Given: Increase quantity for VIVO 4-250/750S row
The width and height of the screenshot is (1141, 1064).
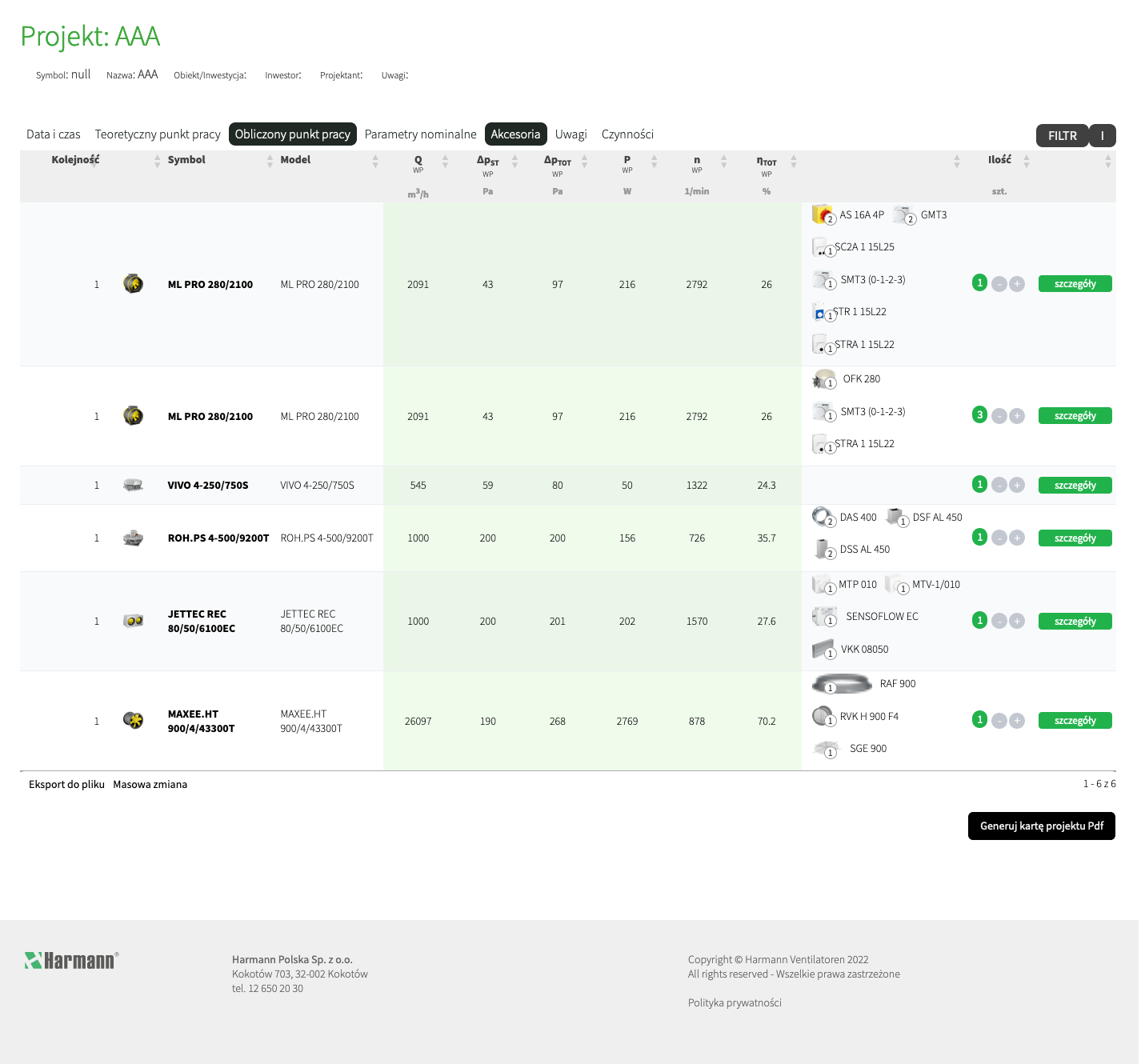Looking at the screenshot, I should click(x=1017, y=485).
